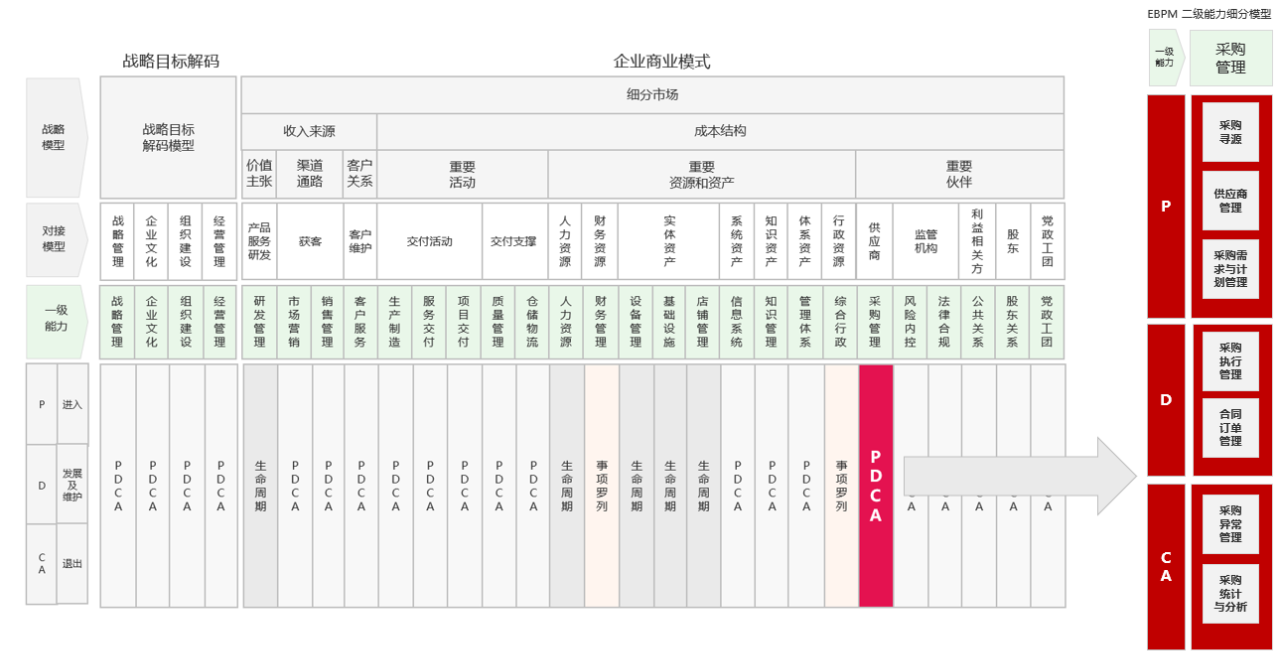Click the 研发管理 capability cell
1280x654 pixels.
click(259, 322)
